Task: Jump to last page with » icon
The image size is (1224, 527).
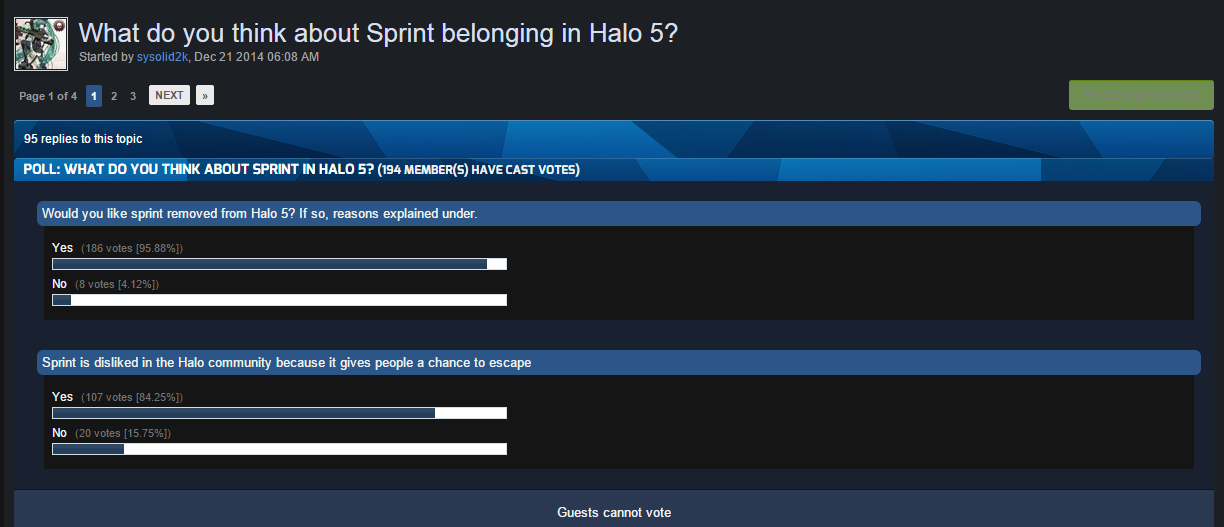Action: coord(205,96)
